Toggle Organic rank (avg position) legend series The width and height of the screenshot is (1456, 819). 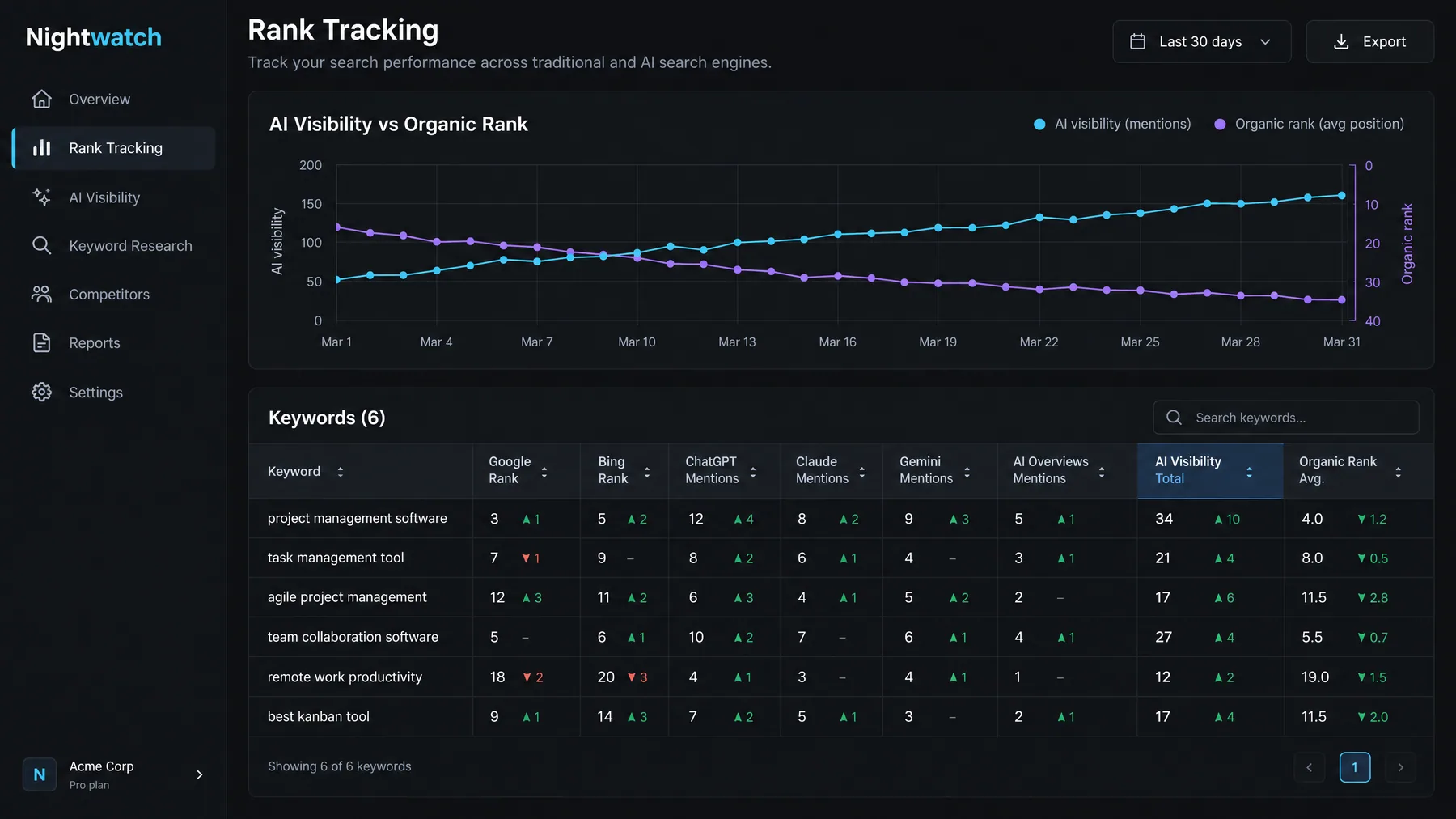point(1310,124)
